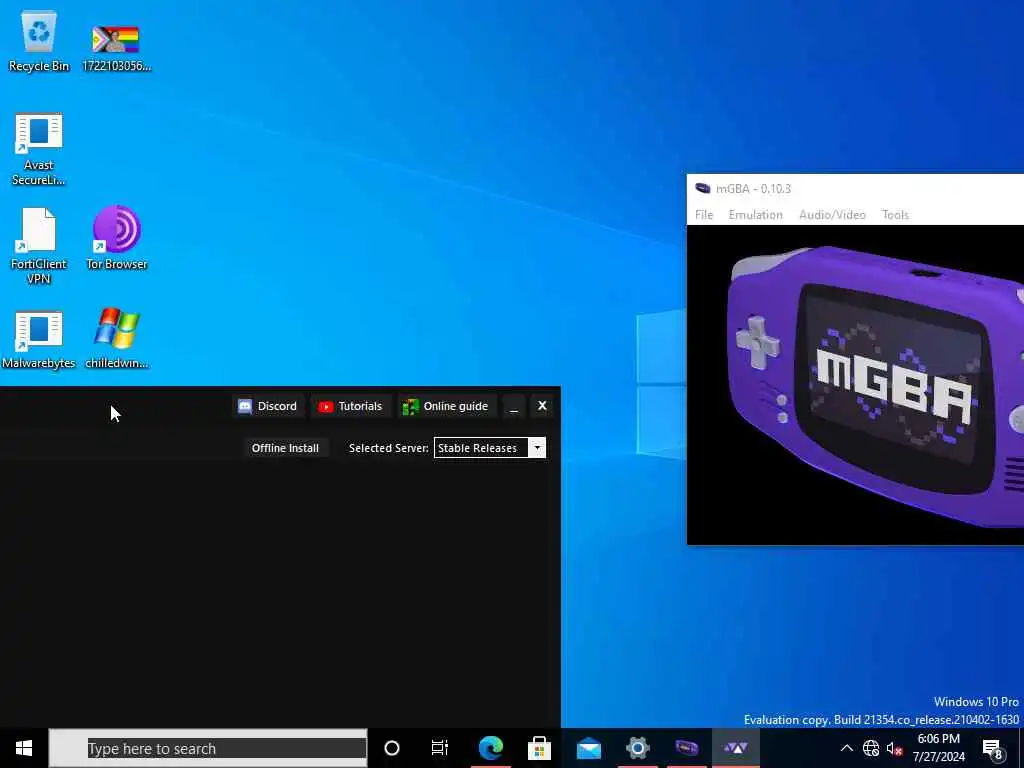Open the Tutorials YouTube button
The height and width of the screenshot is (768, 1024).
(x=350, y=406)
